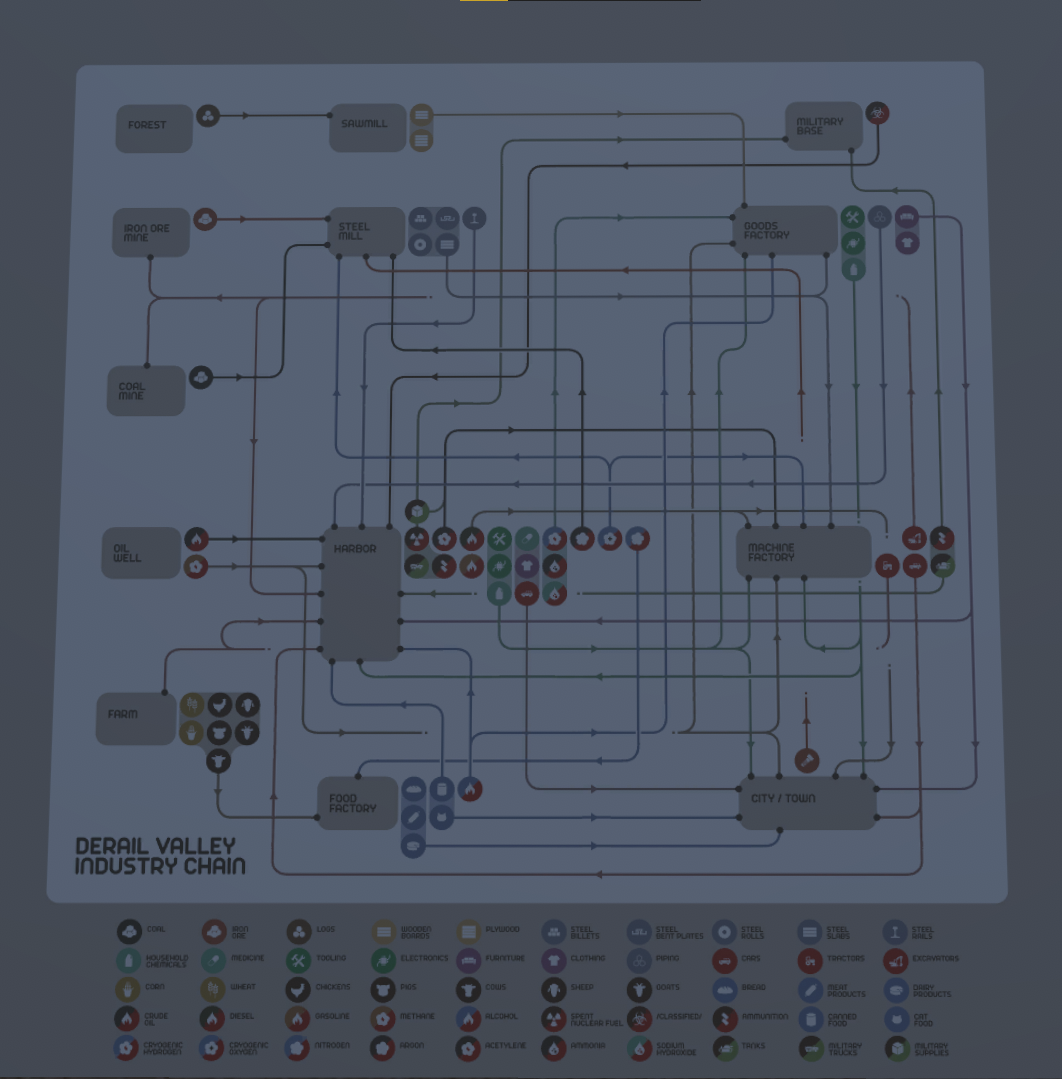The image size is (1062, 1079).
Task: Click the Steel Rails legend icon
Action: pyautogui.click(x=895, y=932)
